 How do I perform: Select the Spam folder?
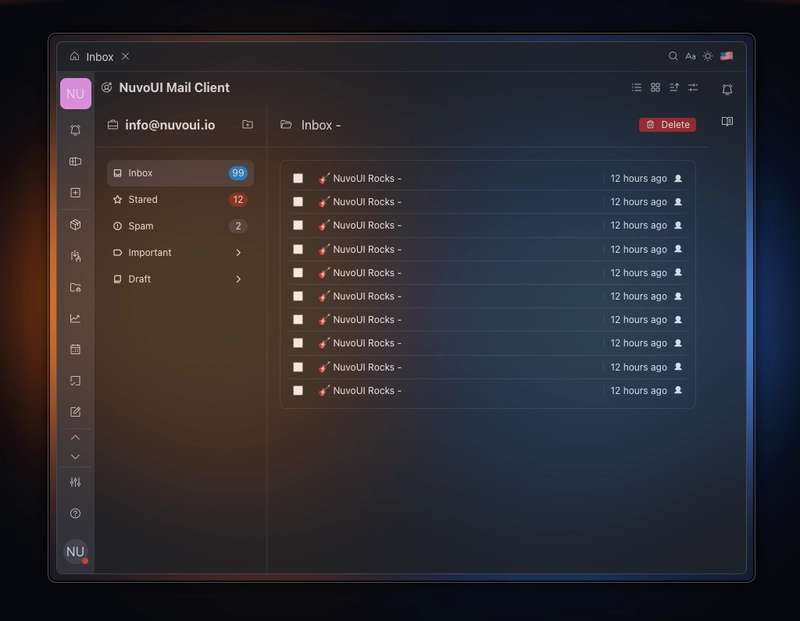point(180,226)
